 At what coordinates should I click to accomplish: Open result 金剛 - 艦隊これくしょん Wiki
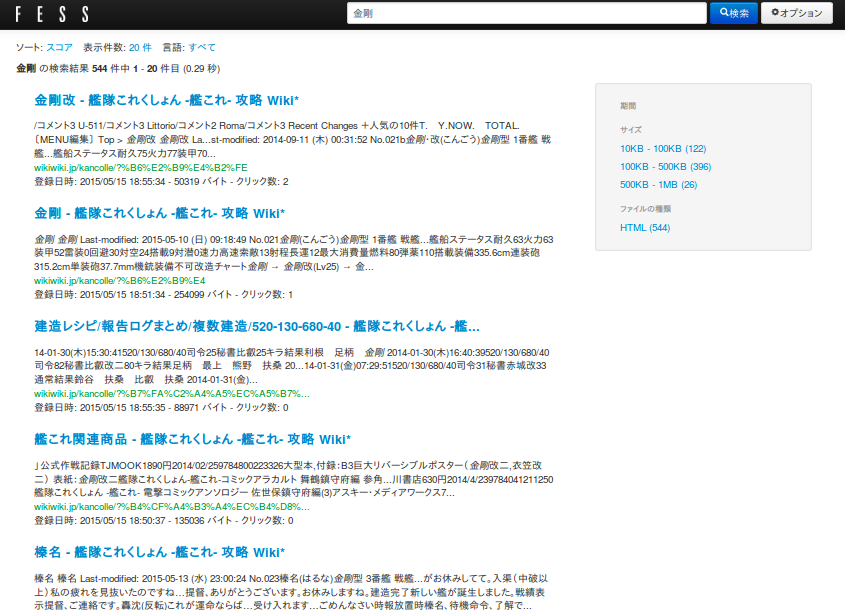pyautogui.click(x=160, y=213)
